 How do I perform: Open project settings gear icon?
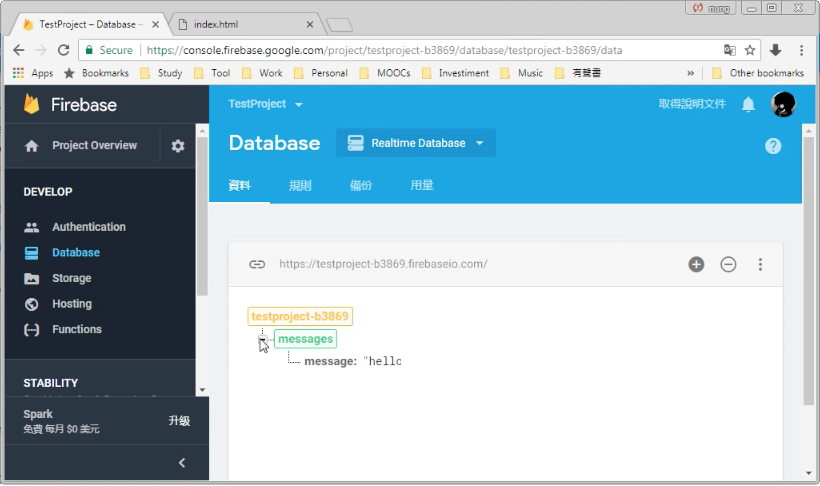click(x=178, y=146)
